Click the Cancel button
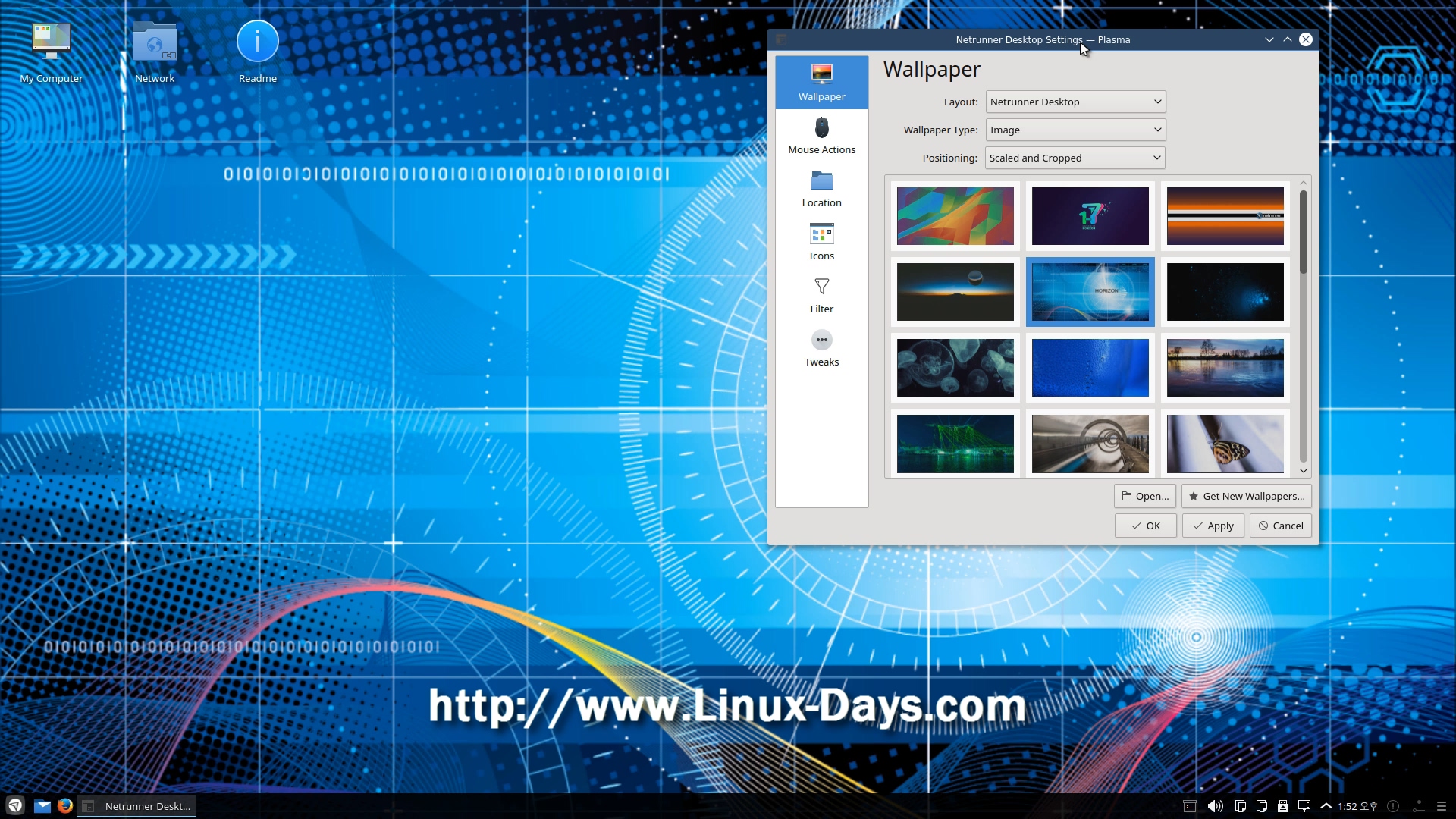Viewport: 1456px width, 819px height. (x=1280, y=526)
